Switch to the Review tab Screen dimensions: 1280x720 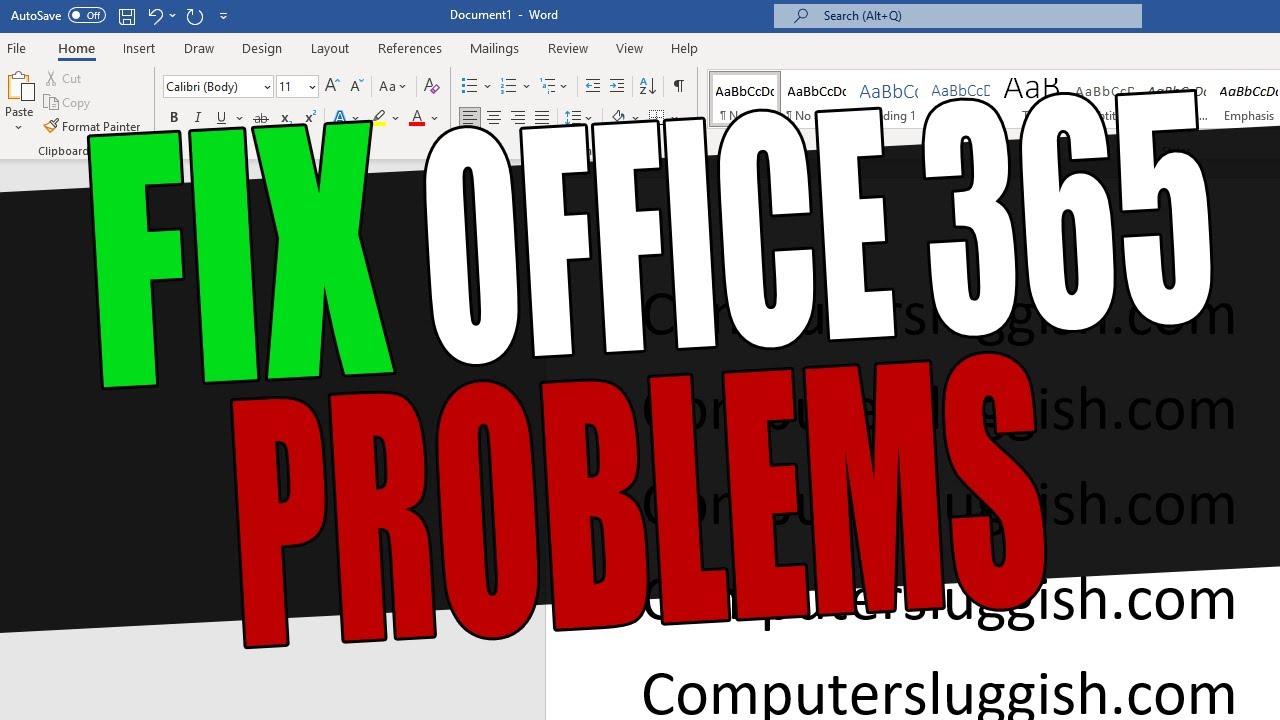[568, 48]
